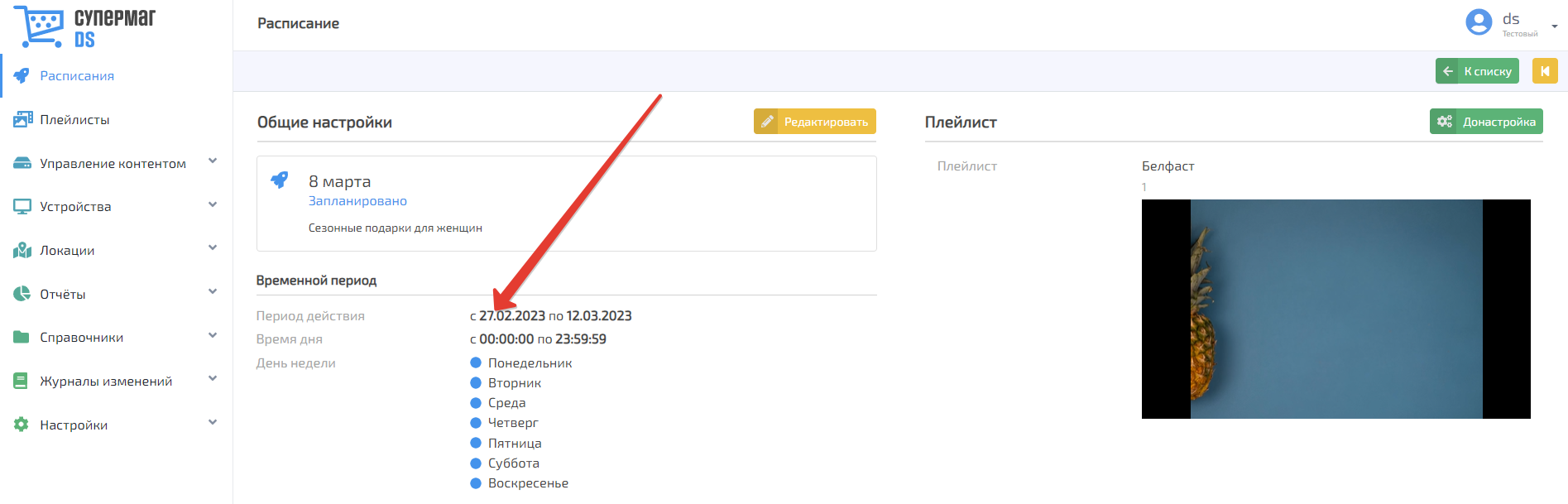Click the rocket icon in 8 марта card
1568x504 pixels.
pyautogui.click(x=280, y=180)
